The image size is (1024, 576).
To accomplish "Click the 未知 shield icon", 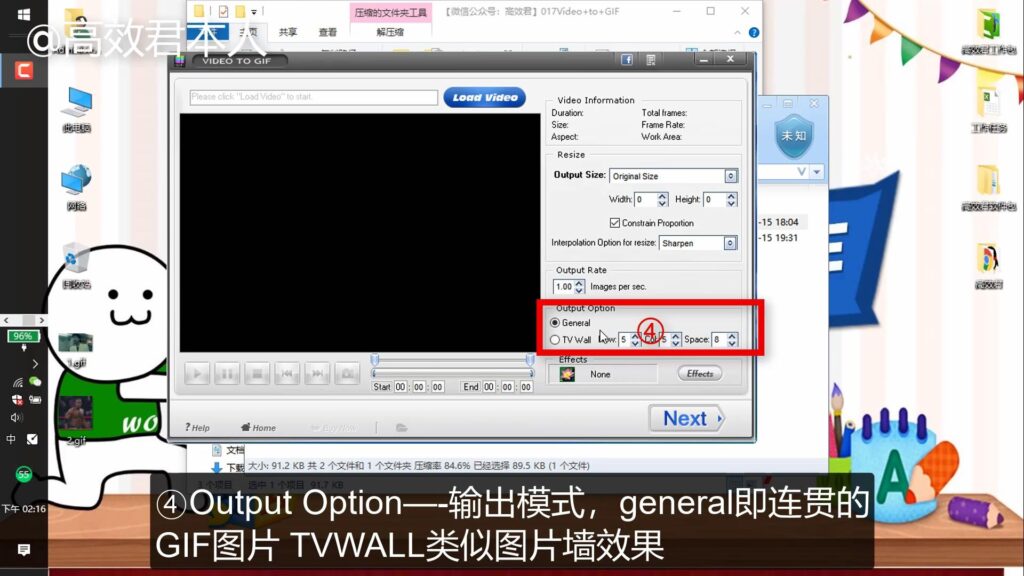I will 793,136.
